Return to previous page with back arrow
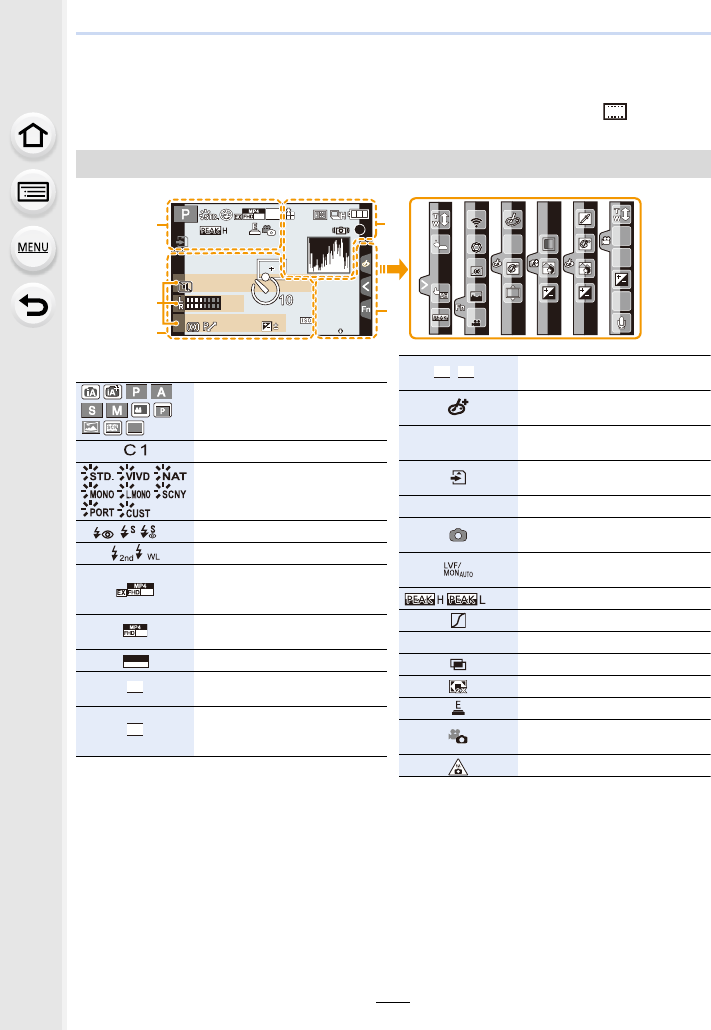Viewport: 711px width, 1030px height. tap(33, 305)
